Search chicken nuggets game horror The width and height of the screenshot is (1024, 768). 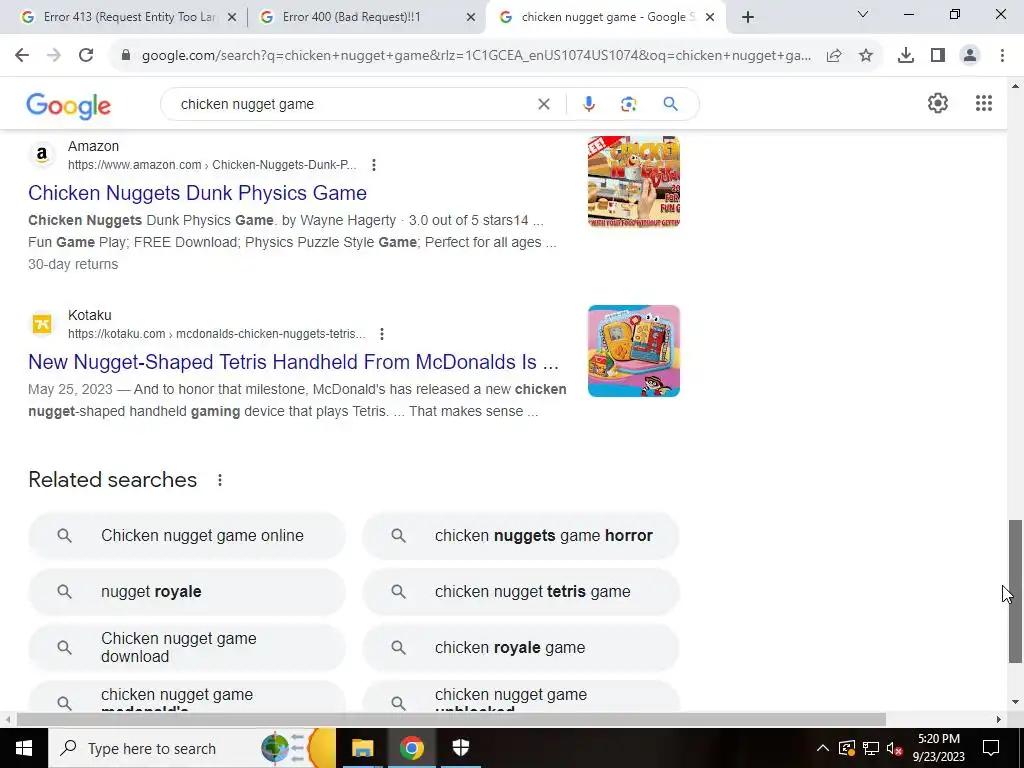(520, 536)
